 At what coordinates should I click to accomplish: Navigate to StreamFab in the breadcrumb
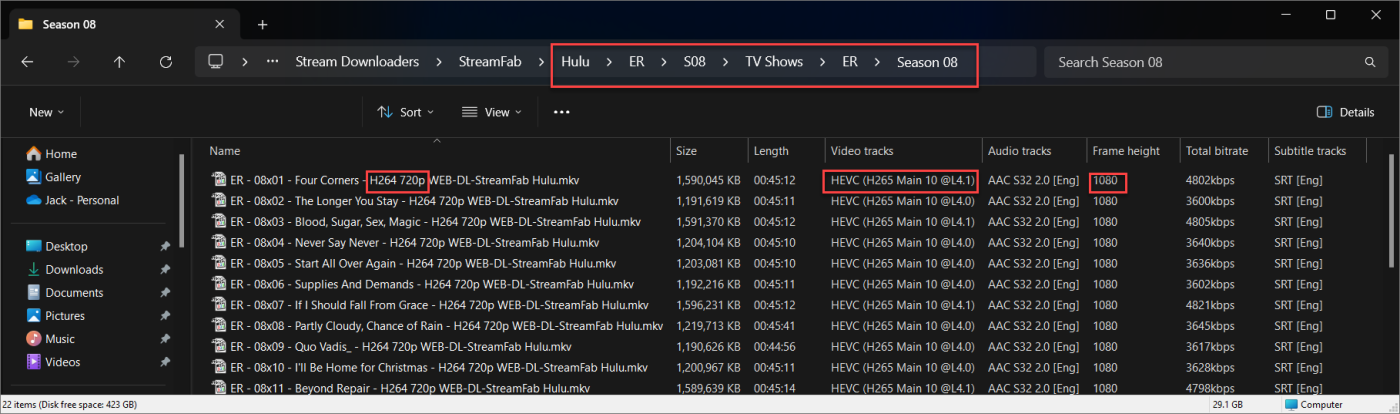tap(490, 62)
